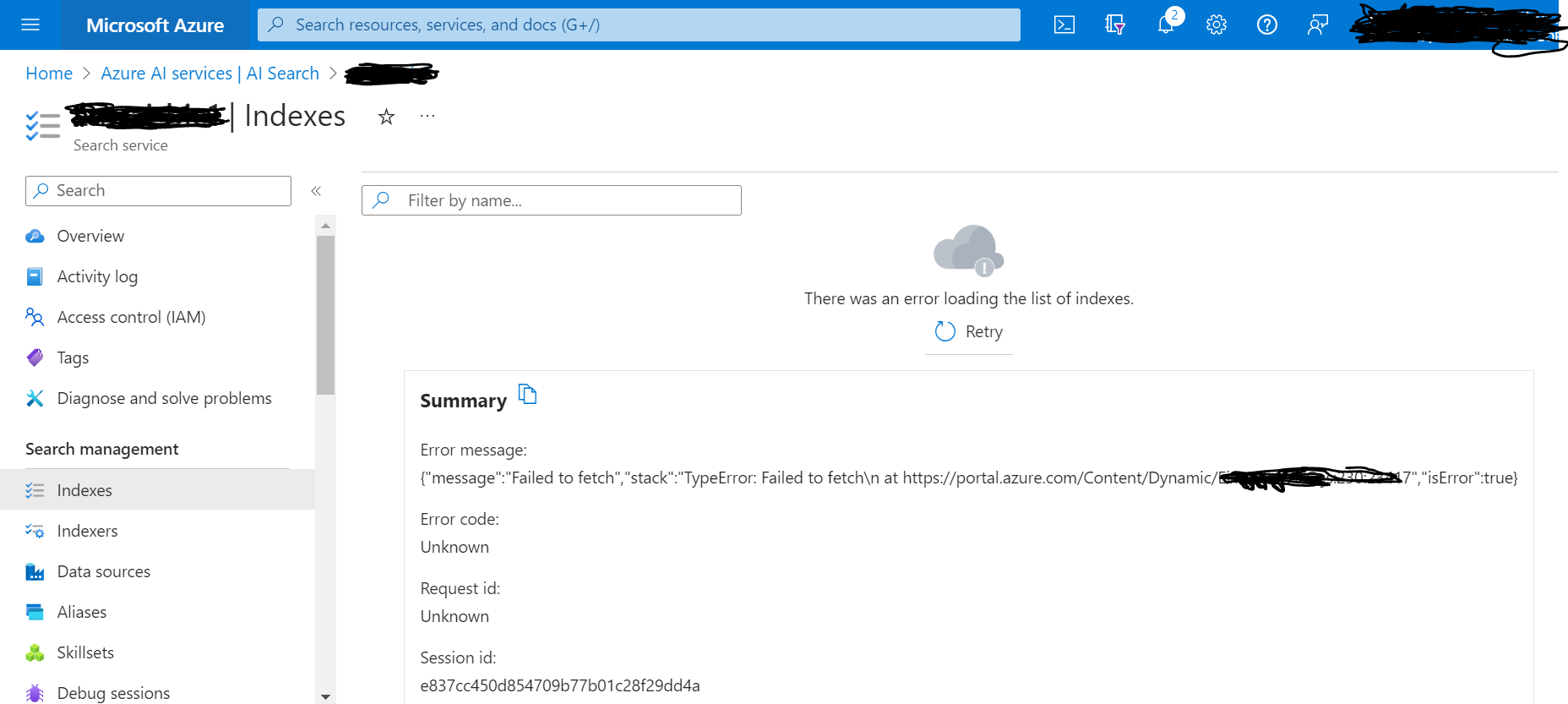
Task: Click the Data sources factory icon
Action: 35,571
